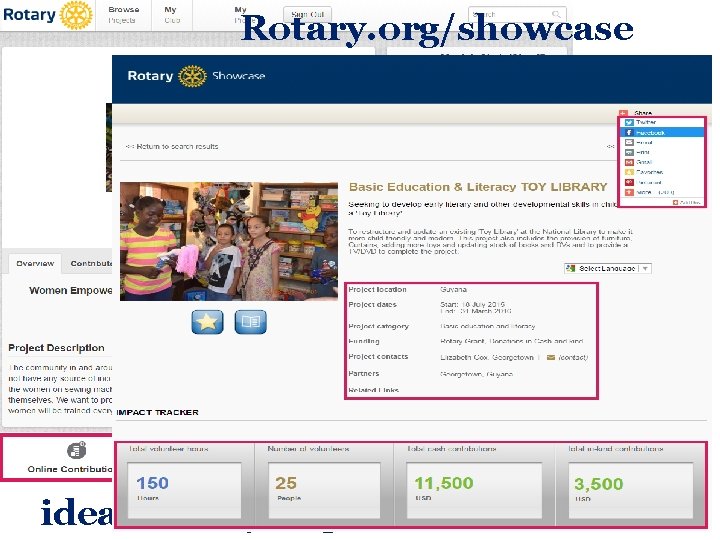Viewport: 720px width, 540px height.
Task: Click the yellow Favorites star icon in the share menu
Action: point(629,172)
